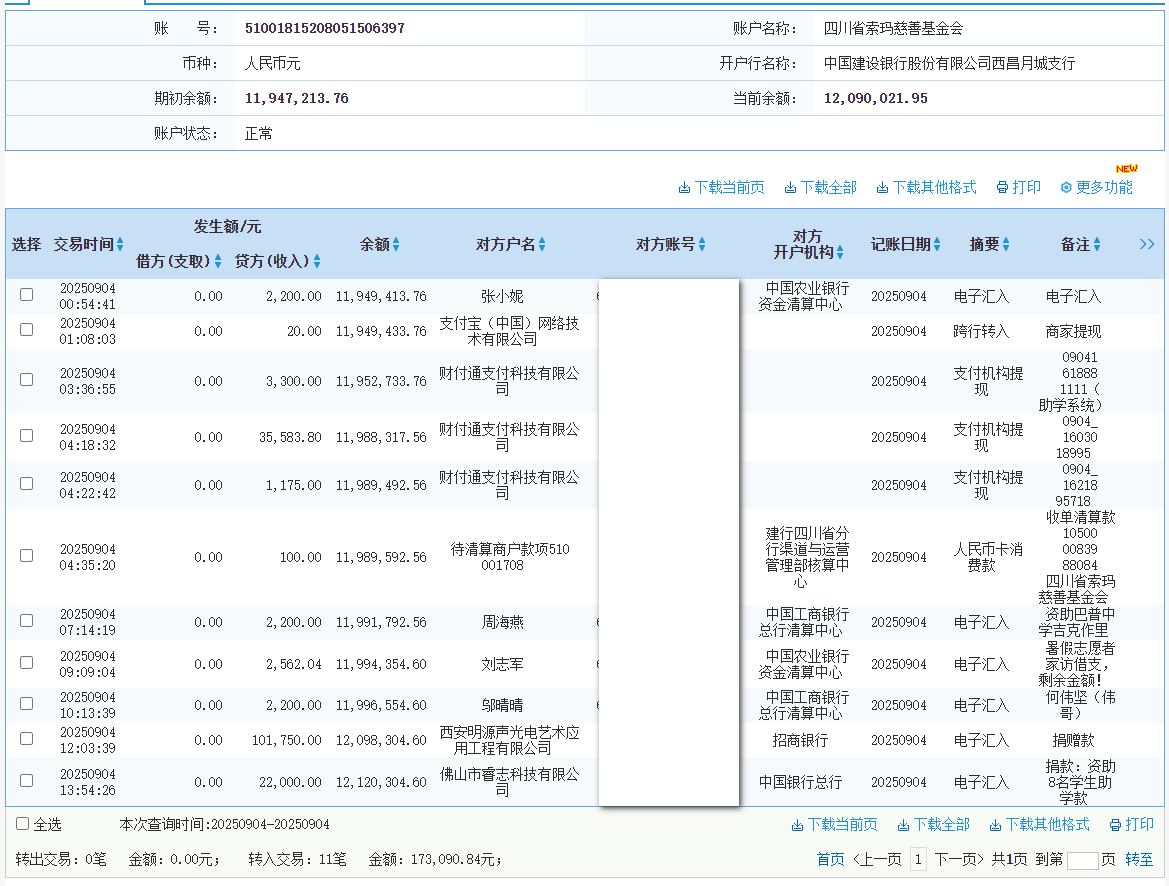The image size is (1169, 886).
Task: Tick checkbox for 周海燕 transaction
Action: pos(27,621)
